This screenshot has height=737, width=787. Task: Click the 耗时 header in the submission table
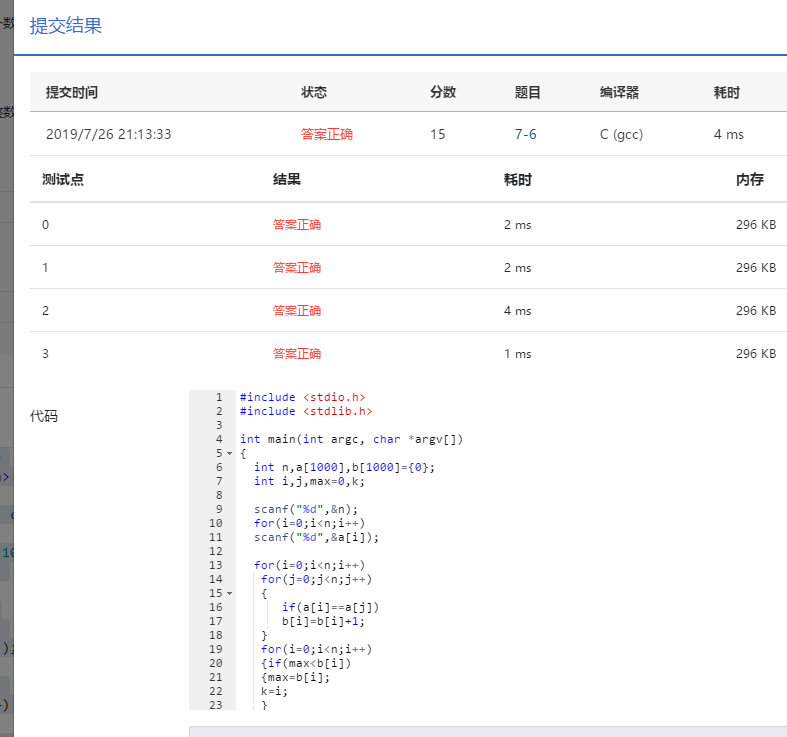pyautogui.click(x=727, y=92)
